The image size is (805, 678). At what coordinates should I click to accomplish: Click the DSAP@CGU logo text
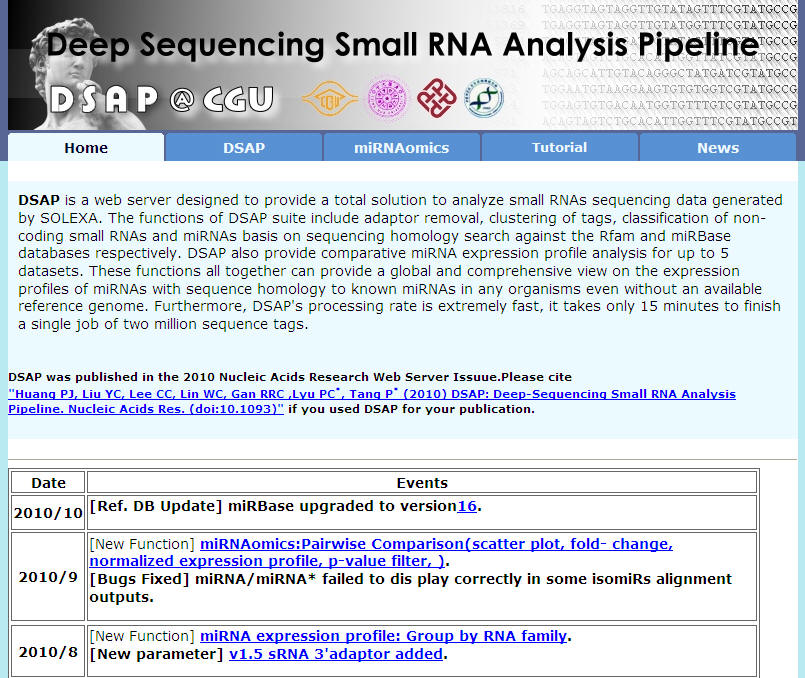[162, 99]
